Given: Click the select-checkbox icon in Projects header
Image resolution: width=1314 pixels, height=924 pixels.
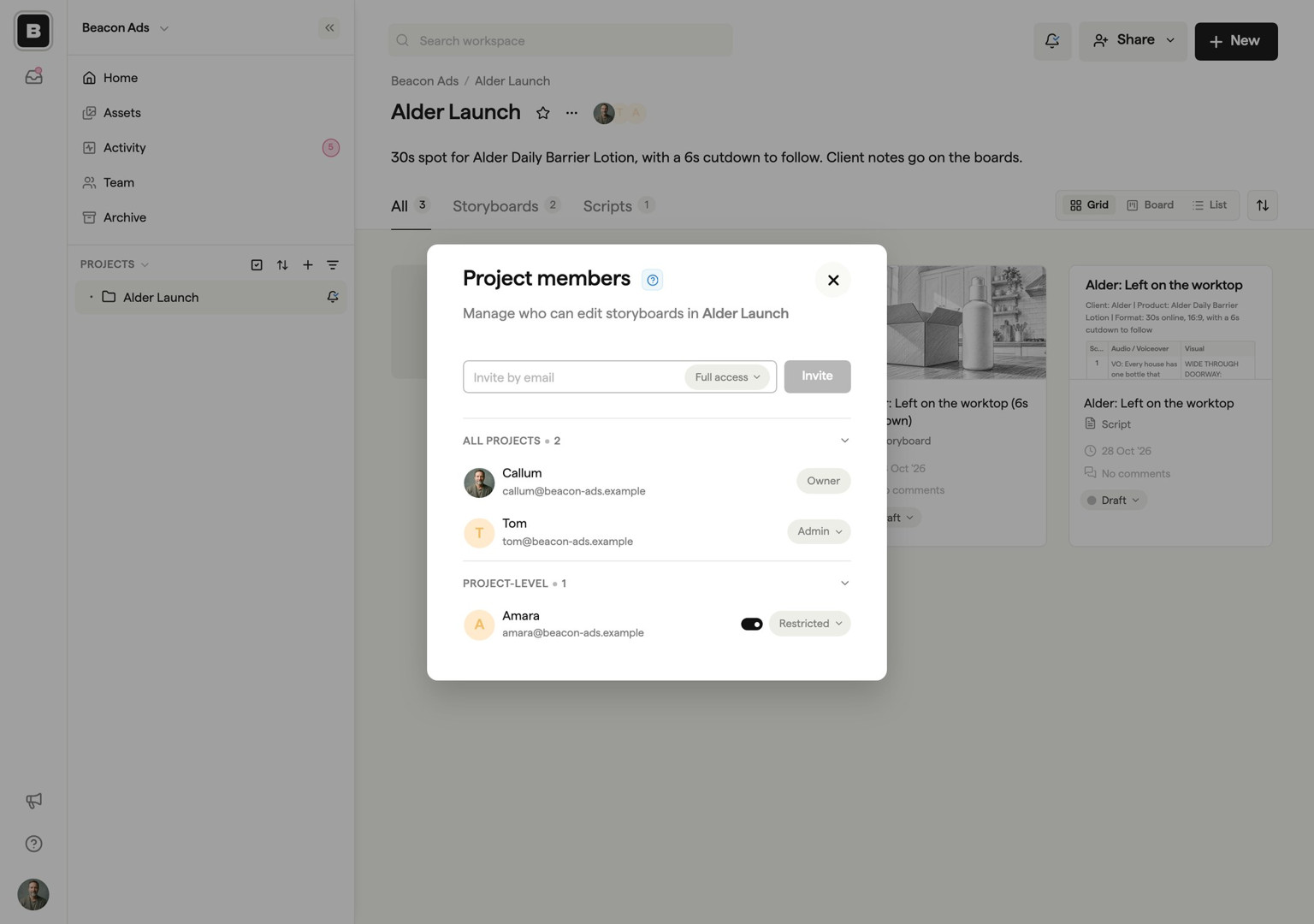Looking at the screenshot, I should coord(257,264).
